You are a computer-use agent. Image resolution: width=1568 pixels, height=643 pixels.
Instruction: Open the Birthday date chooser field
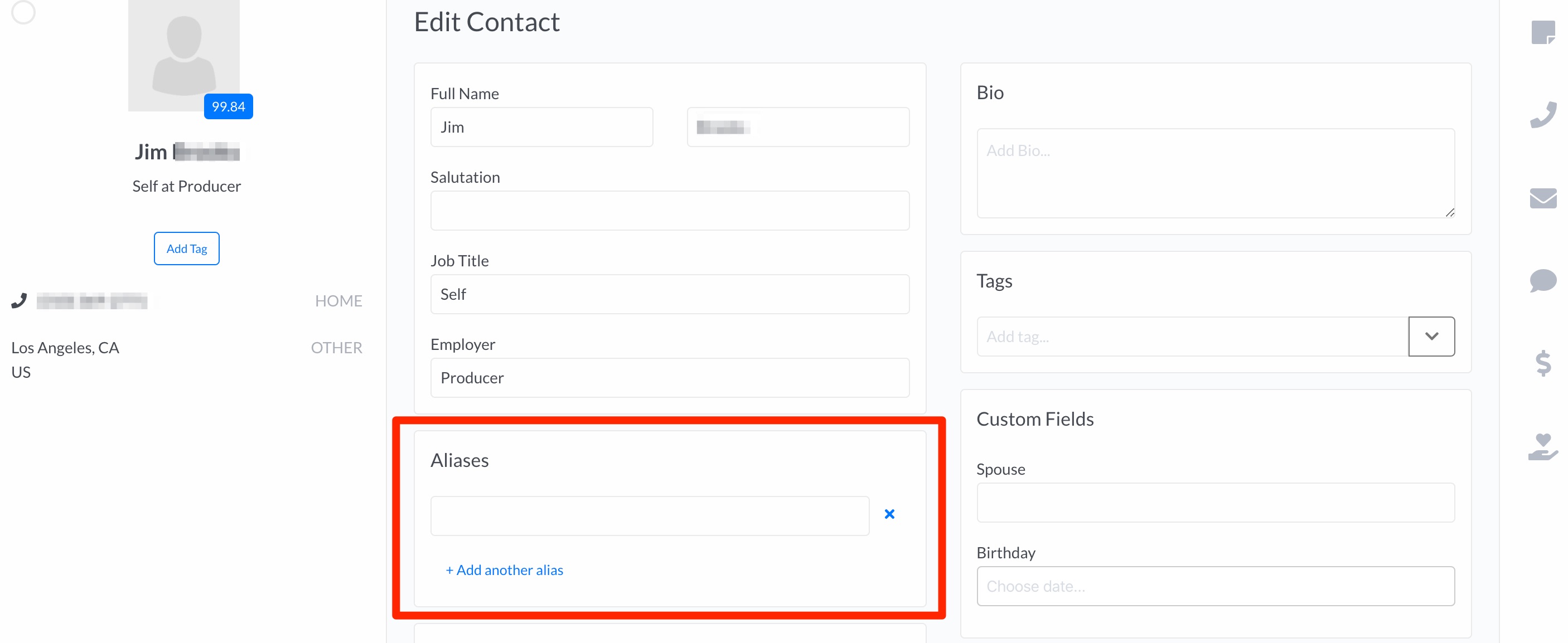click(1215, 586)
